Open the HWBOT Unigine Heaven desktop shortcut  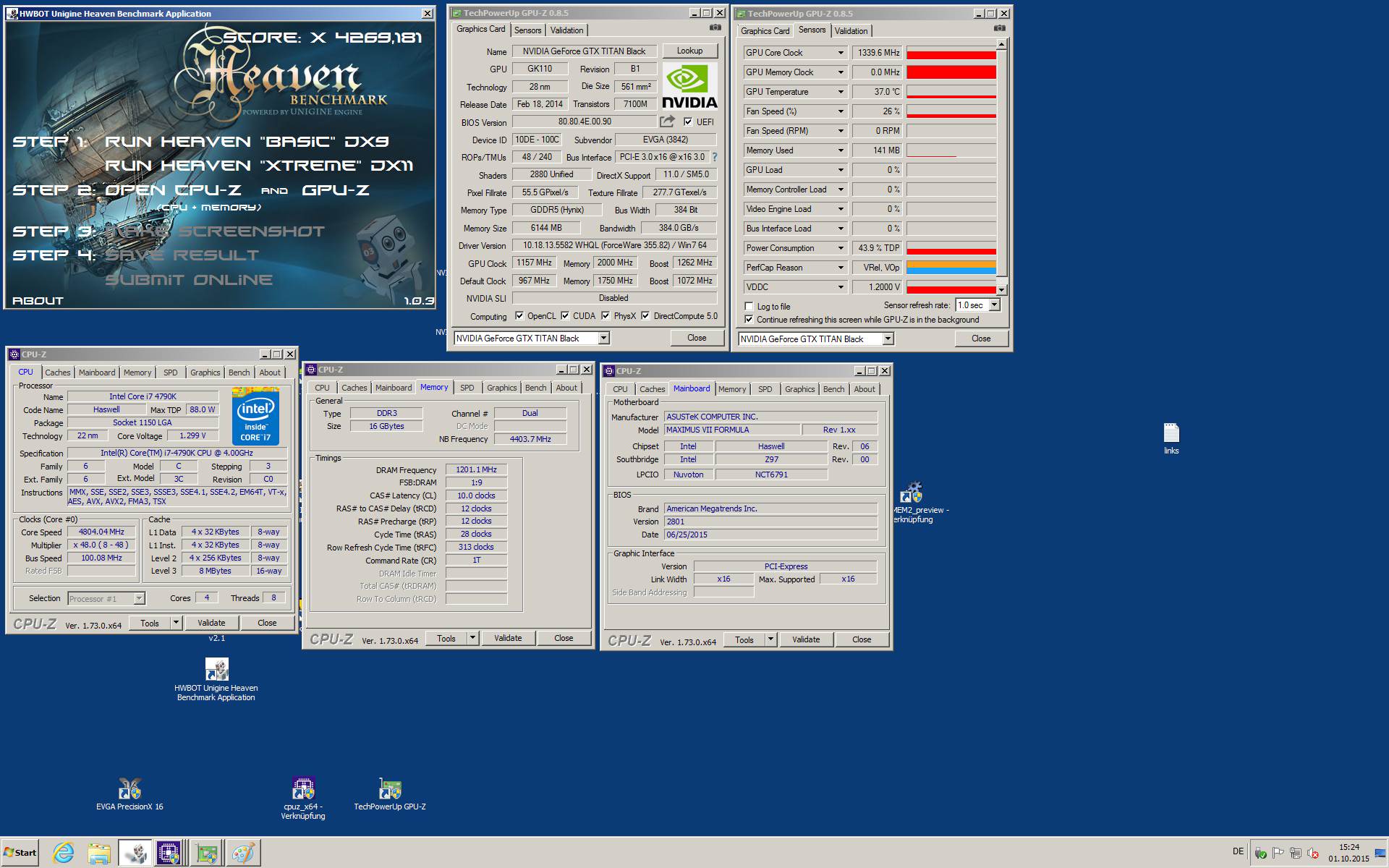tap(216, 679)
